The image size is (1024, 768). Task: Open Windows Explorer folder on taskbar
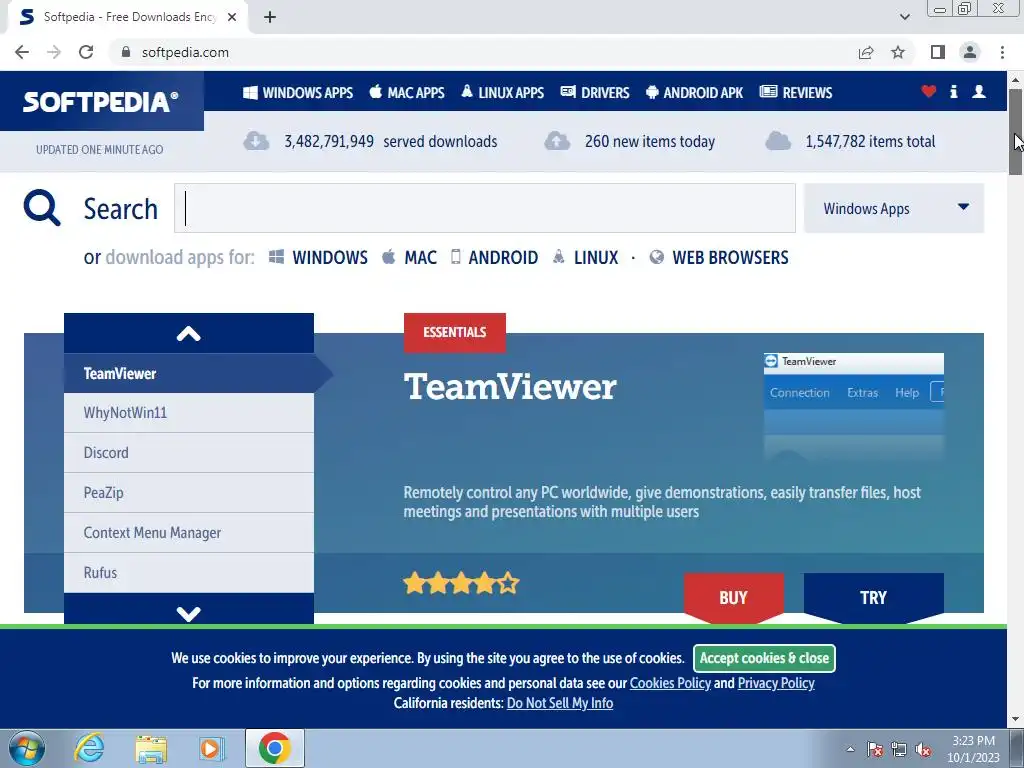coord(151,748)
